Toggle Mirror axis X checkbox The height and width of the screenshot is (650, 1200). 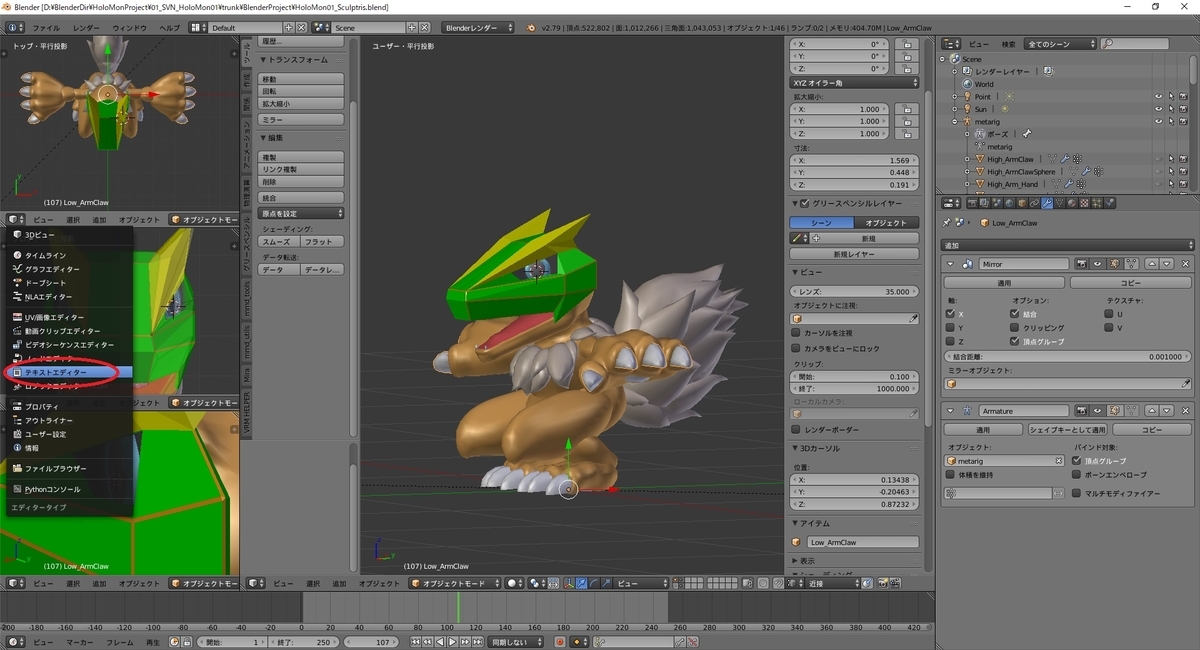[x=949, y=314]
